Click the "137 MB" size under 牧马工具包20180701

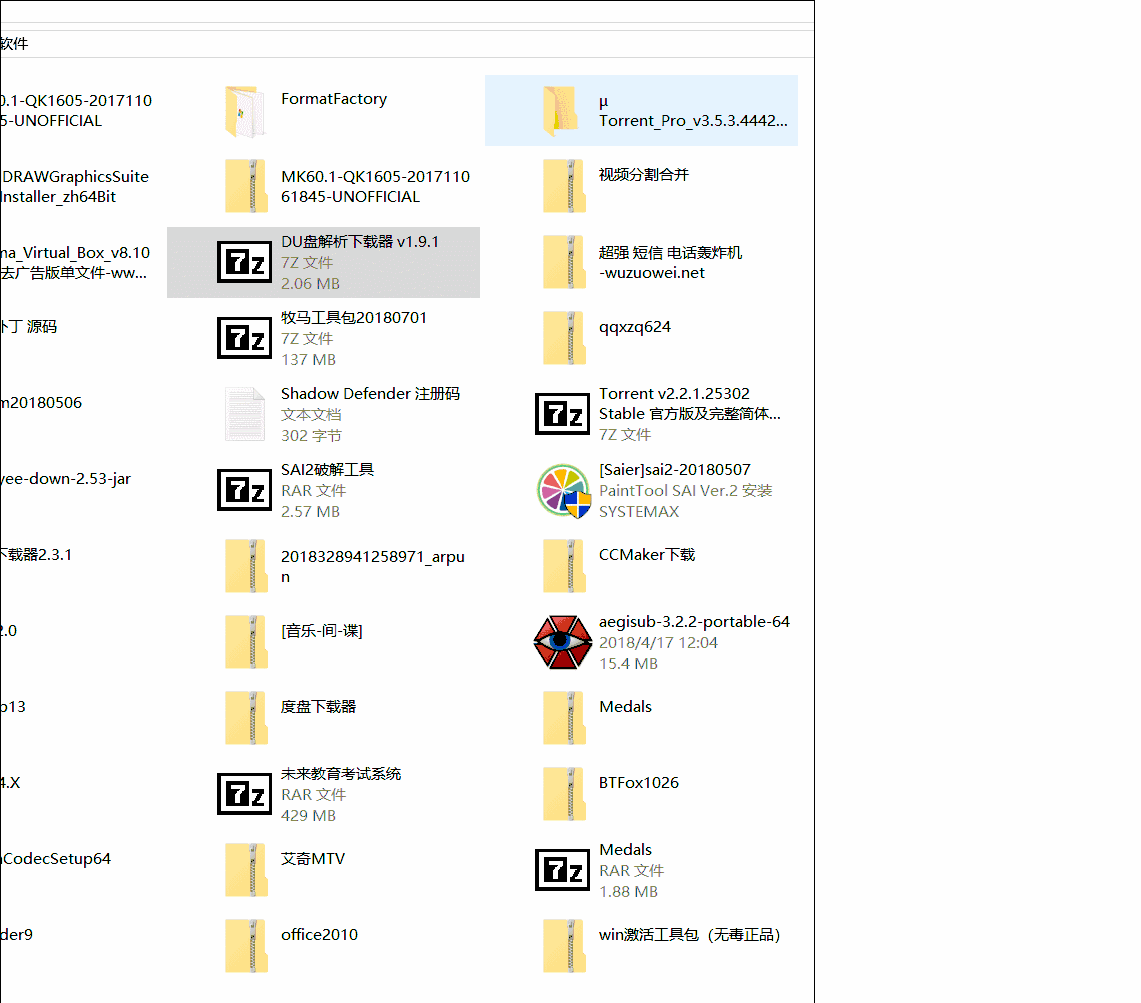tap(309, 360)
